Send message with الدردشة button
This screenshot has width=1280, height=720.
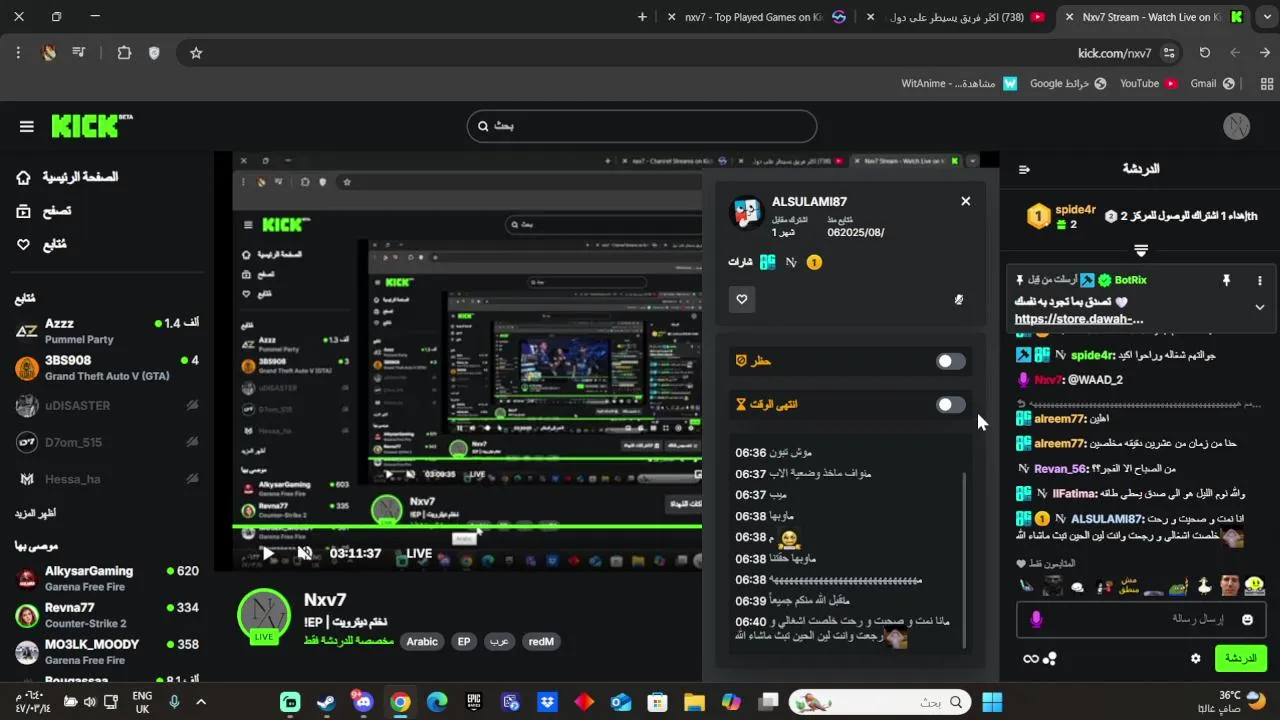1240,658
